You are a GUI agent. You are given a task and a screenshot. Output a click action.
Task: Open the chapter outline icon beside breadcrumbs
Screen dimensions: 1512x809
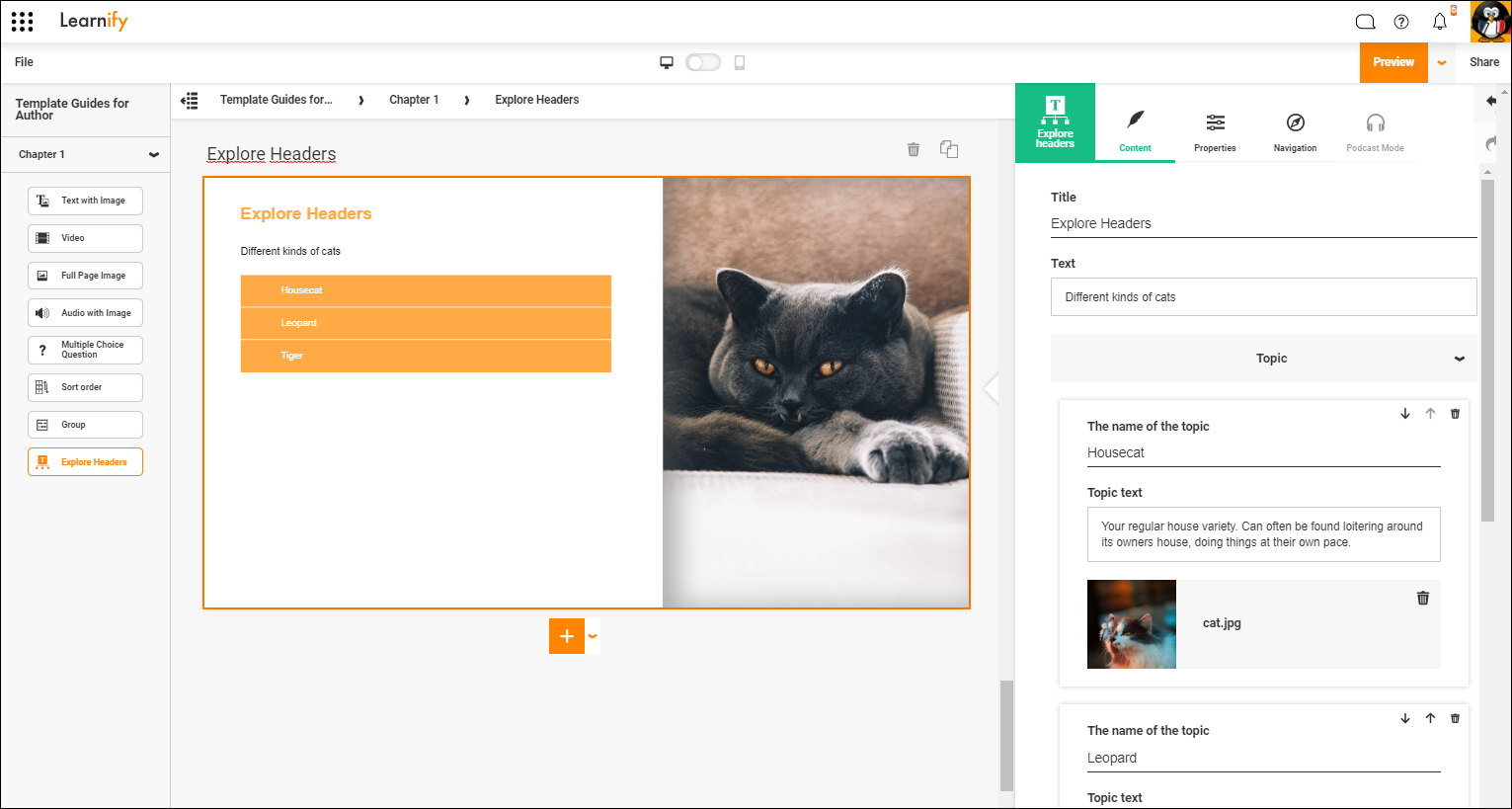(190, 99)
